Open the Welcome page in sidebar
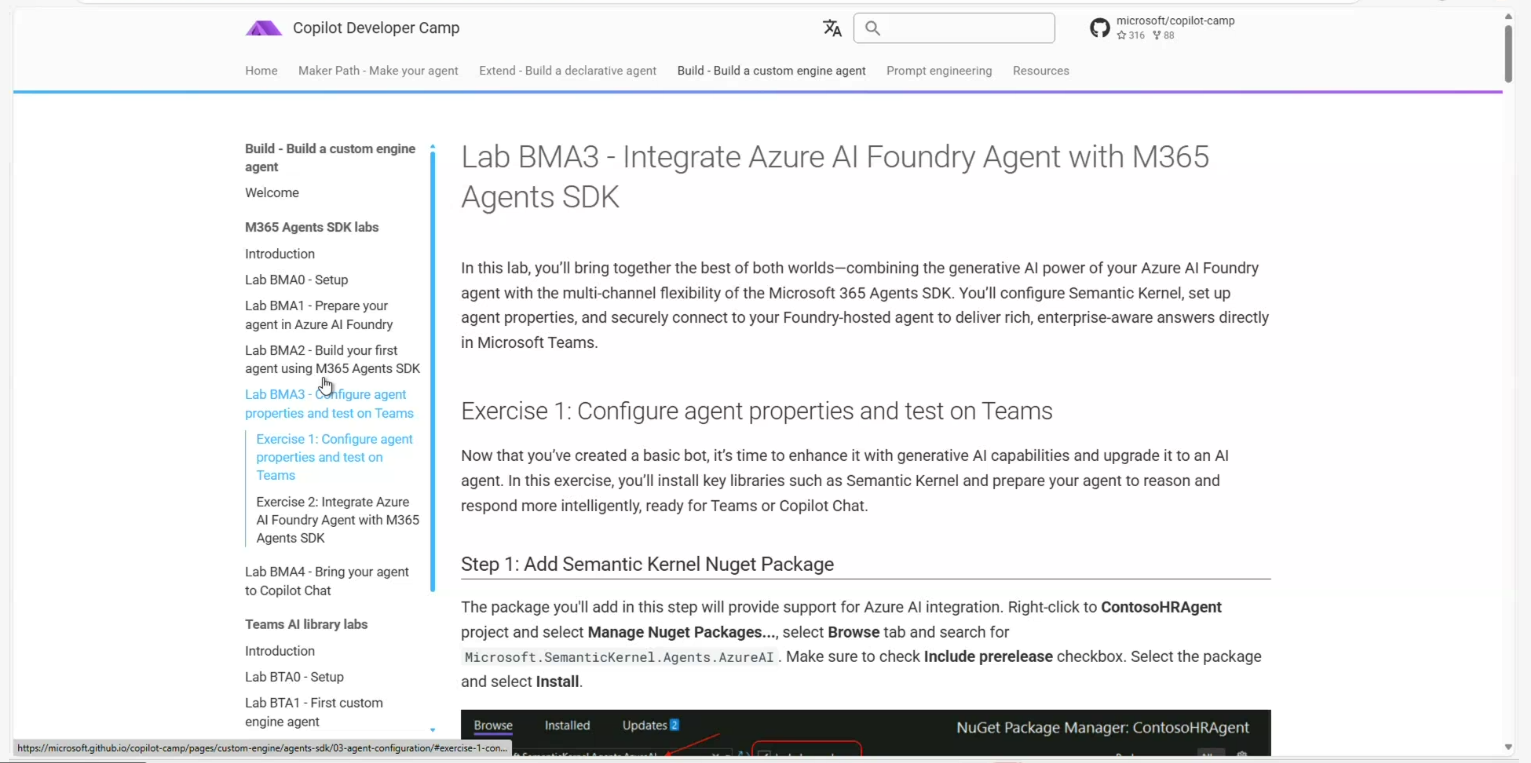 point(272,193)
